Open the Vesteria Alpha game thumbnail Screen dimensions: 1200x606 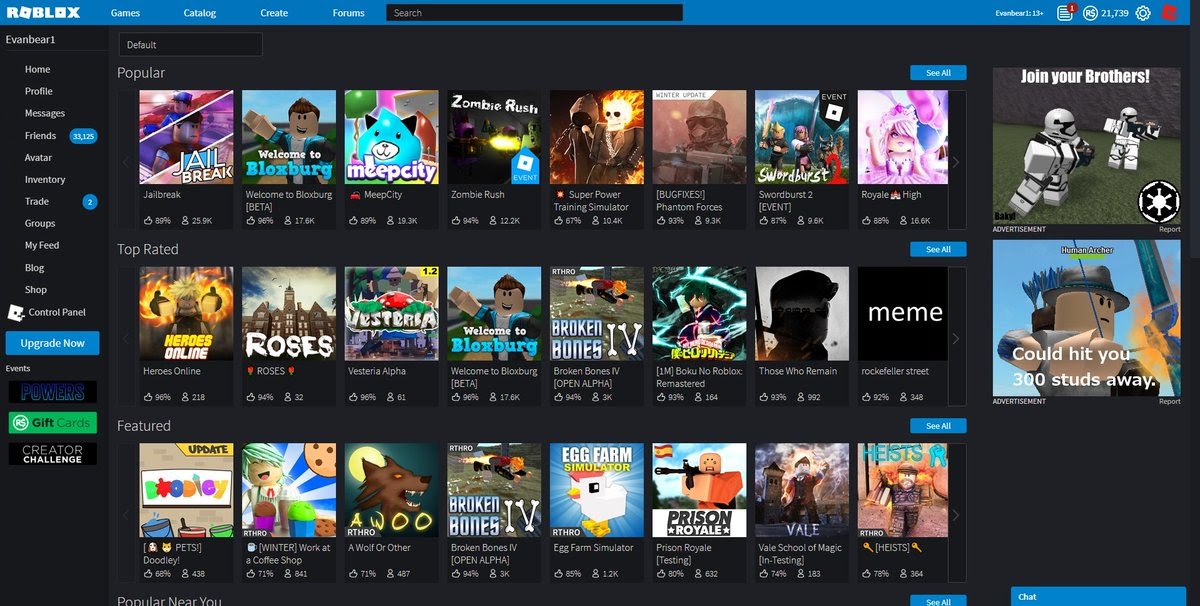click(392, 313)
